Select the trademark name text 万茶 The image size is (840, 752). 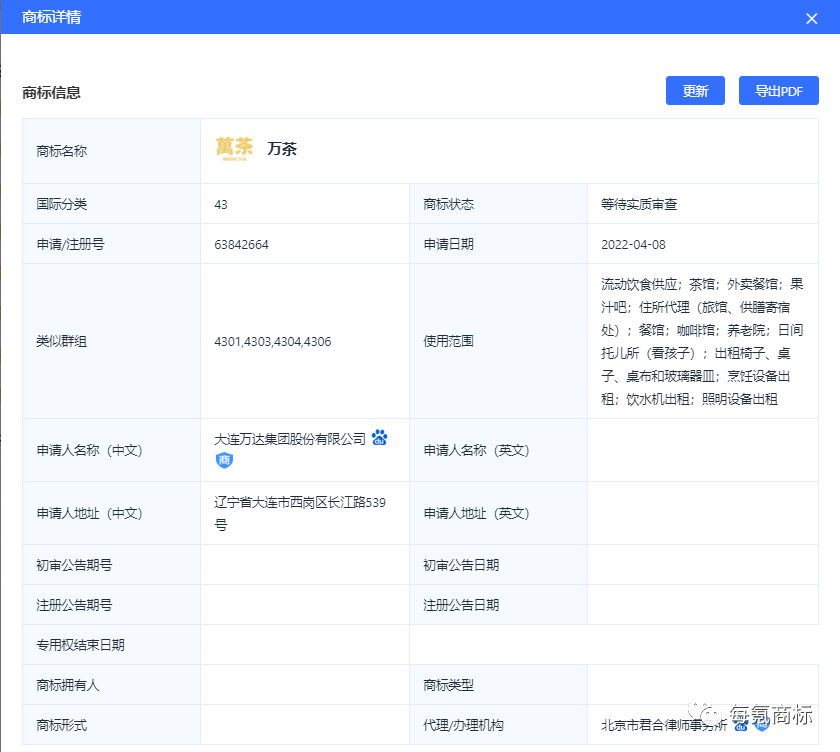(x=282, y=149)
